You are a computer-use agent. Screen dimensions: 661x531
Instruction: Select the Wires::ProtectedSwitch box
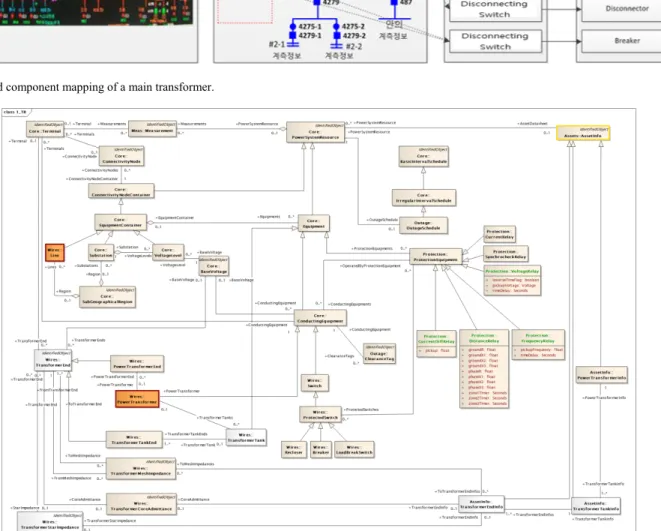tap(320, 415)
